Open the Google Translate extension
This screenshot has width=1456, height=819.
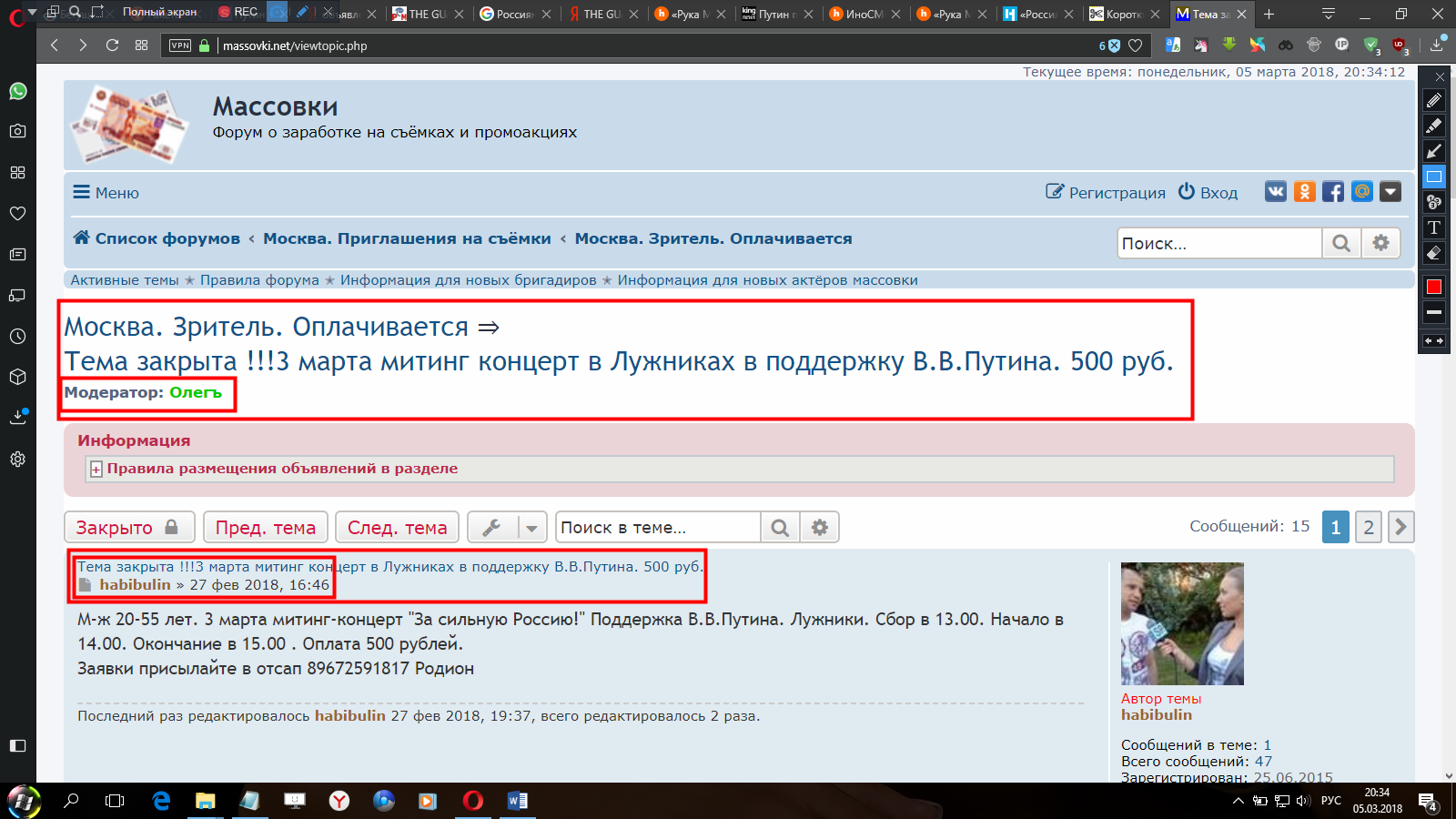[1173, 45]
